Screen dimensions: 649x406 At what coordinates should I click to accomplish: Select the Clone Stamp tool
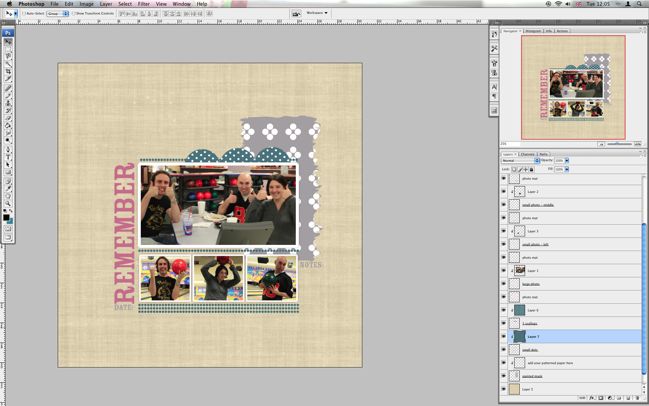coord(8,103)
